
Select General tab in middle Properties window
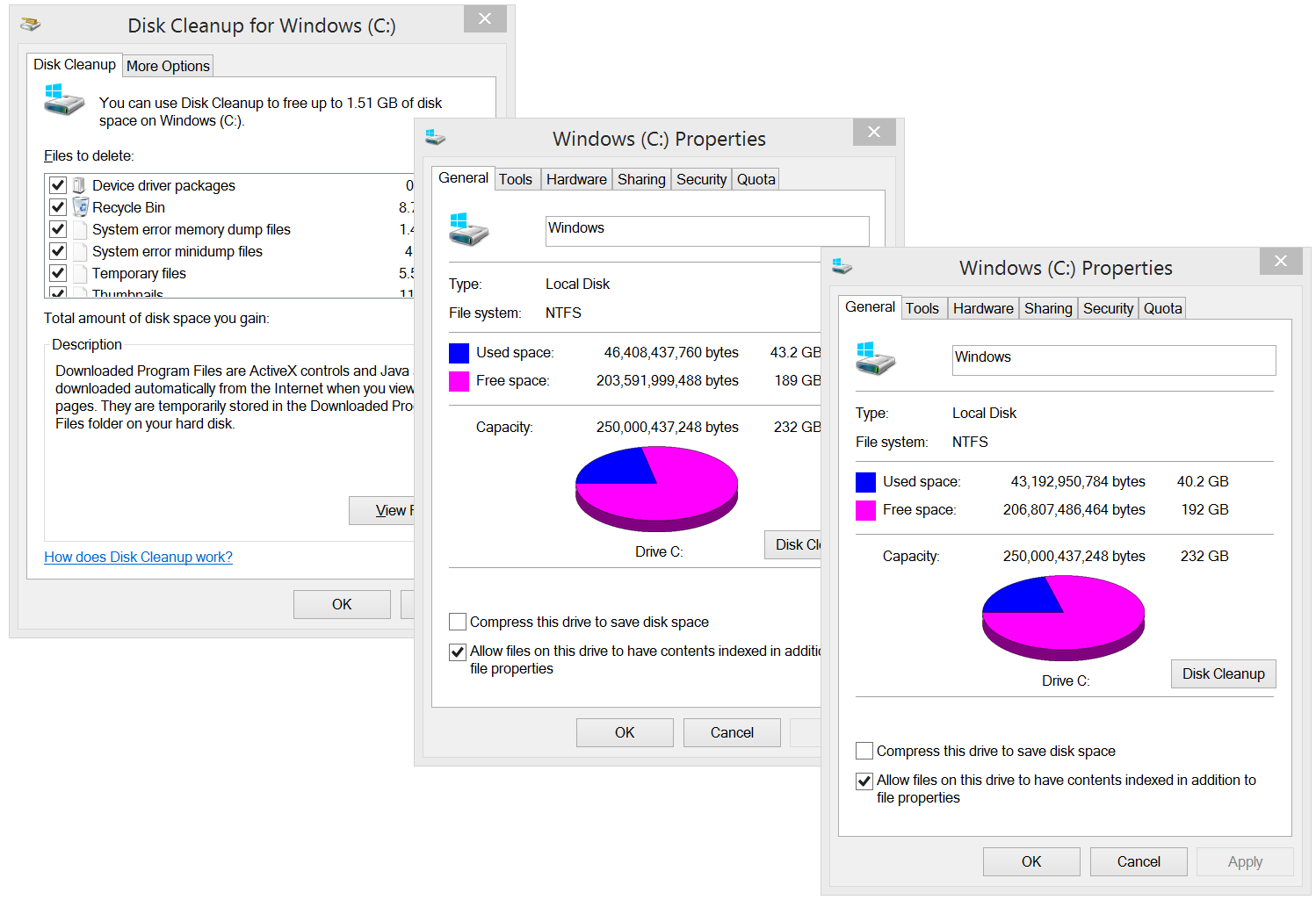(x=463, y=177)
